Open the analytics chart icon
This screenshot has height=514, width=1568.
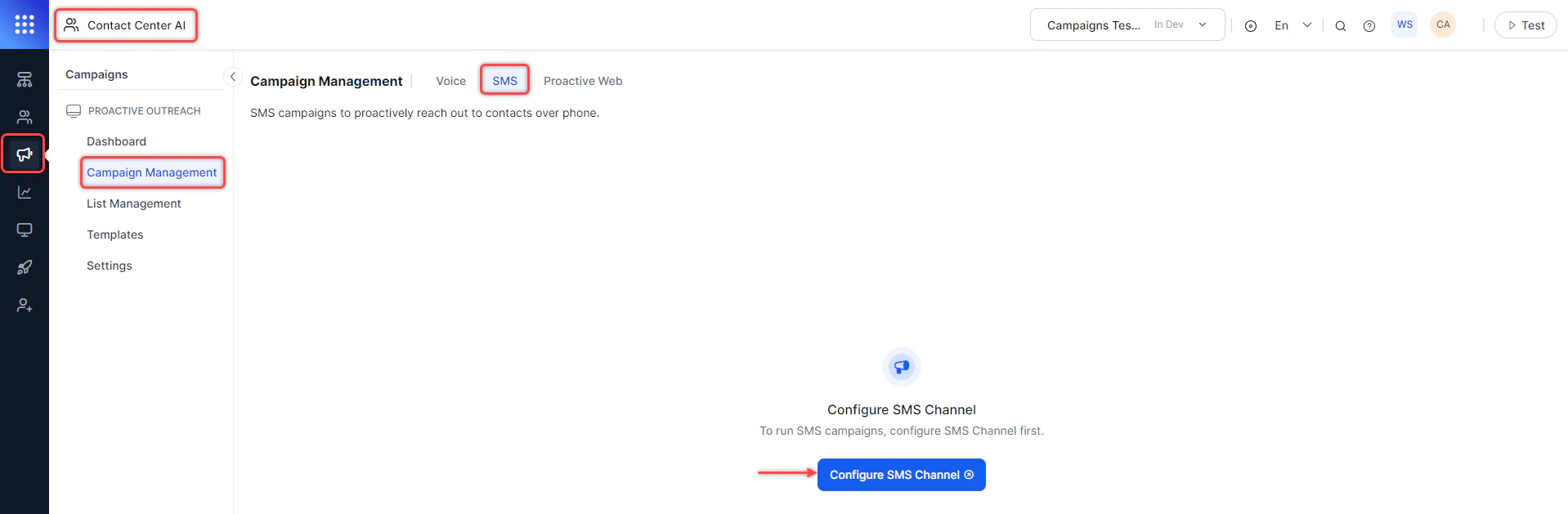click(x=24, y=192)
